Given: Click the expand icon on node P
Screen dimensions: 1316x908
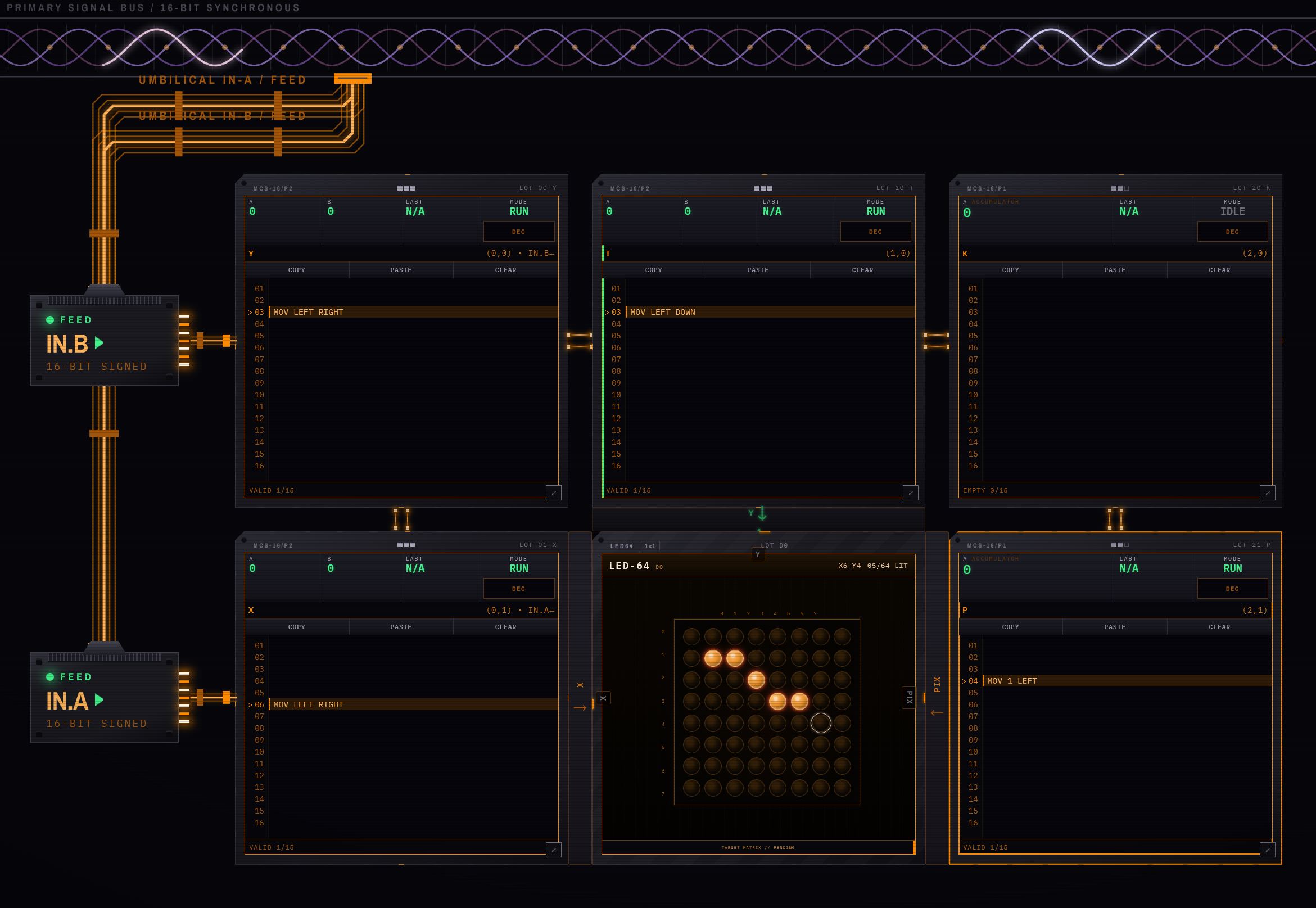Looking at the screenshot, I should (1267, 850).
